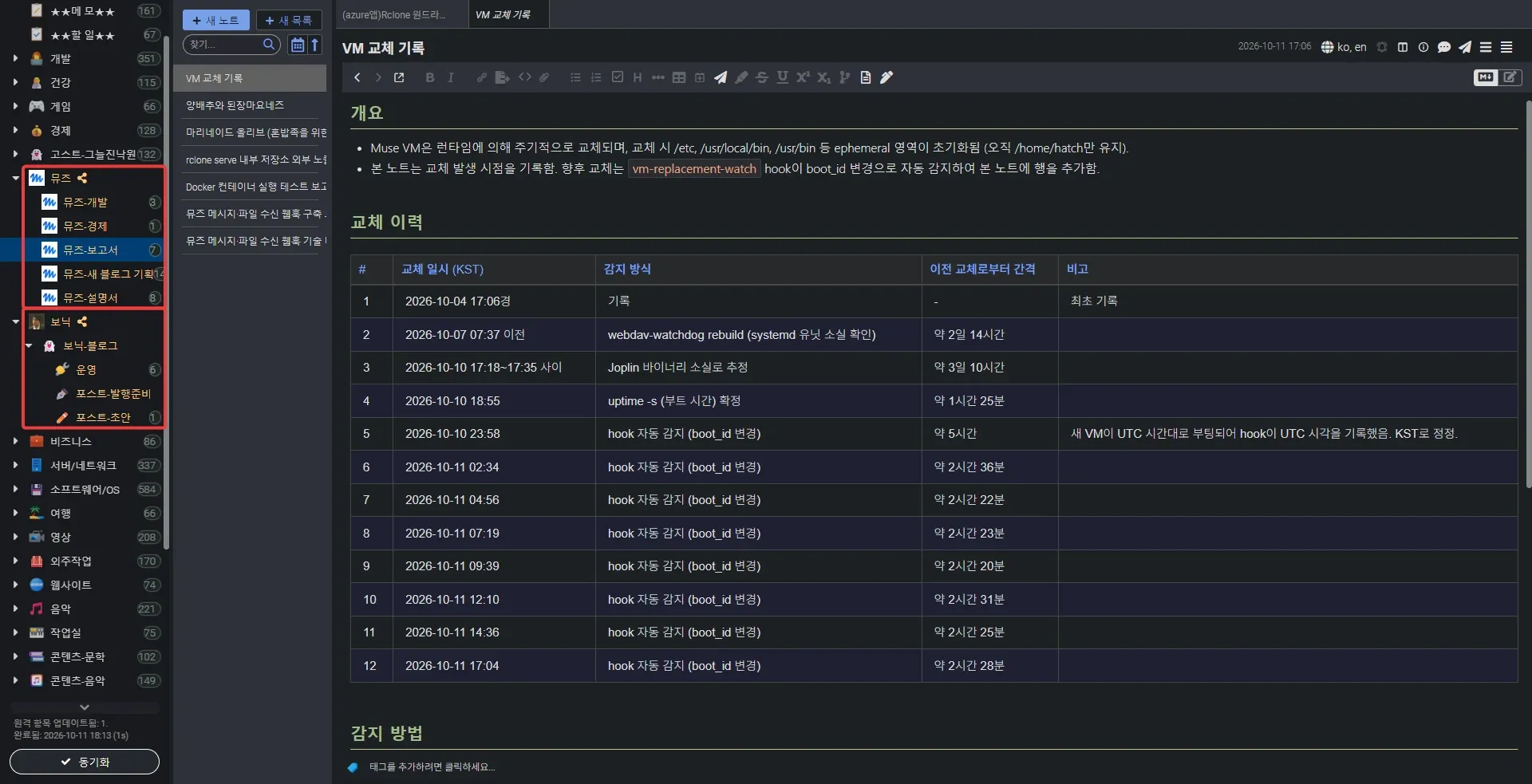The image size is (1532, 784).
Task: Apply bold formatting
Action: coord(430,77)
